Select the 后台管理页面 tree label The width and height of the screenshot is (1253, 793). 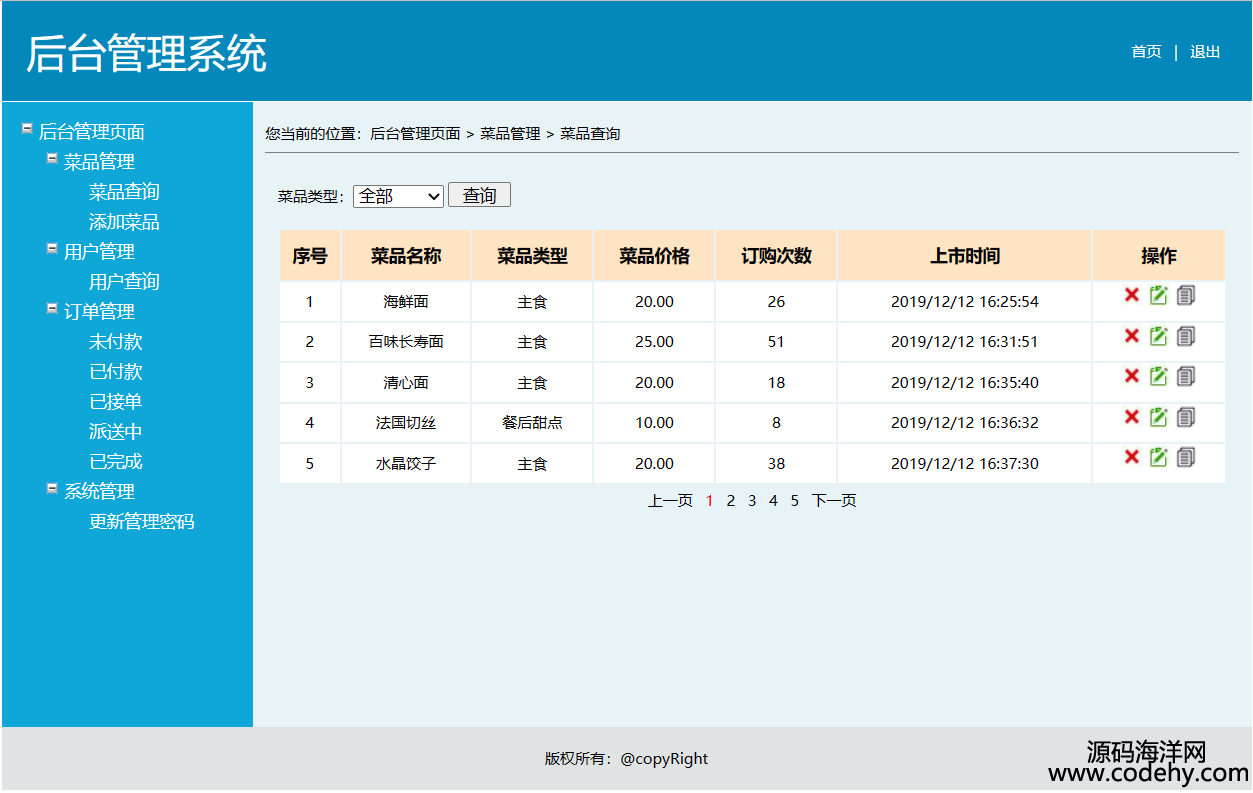(92, 132)
